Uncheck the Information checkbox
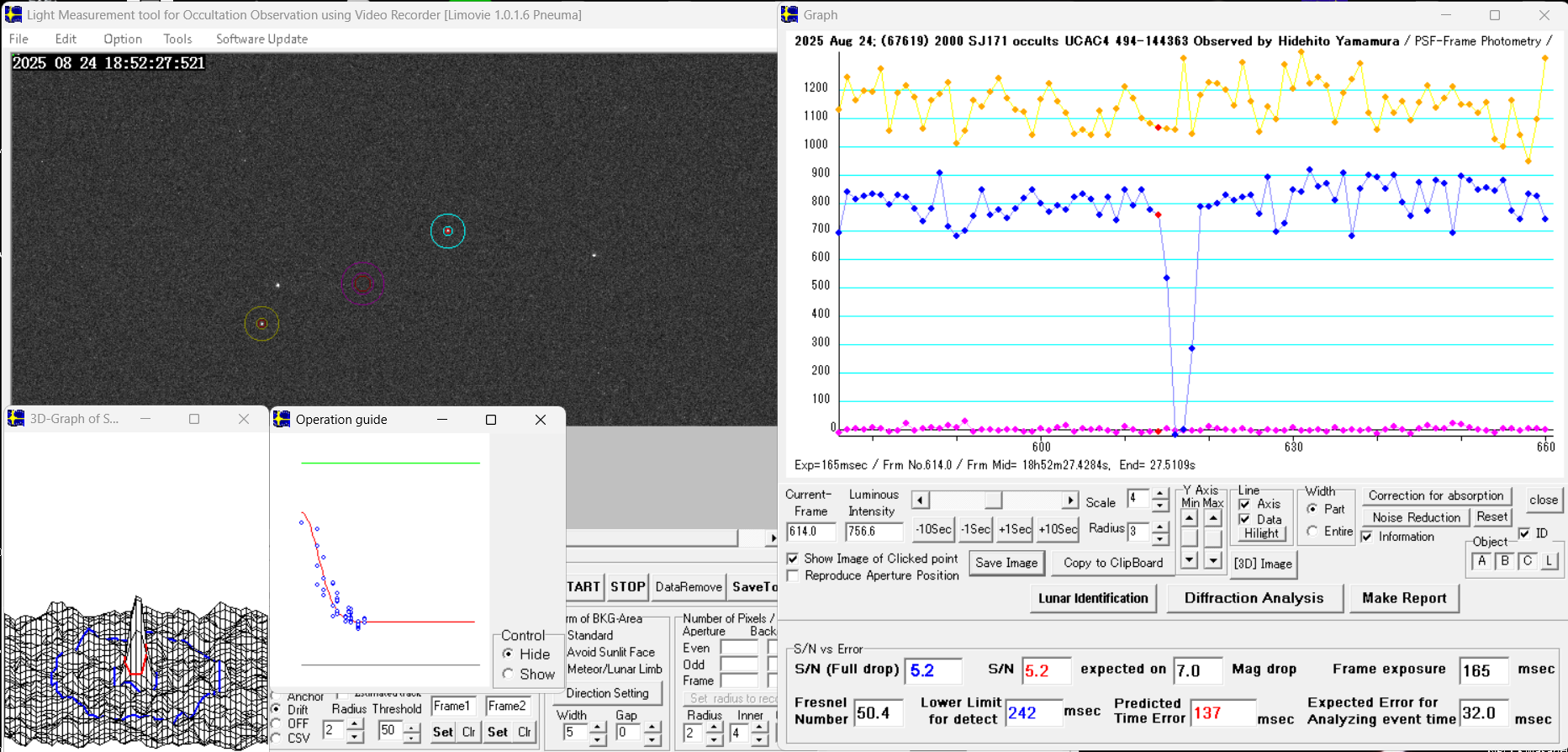 [1367, 537]
